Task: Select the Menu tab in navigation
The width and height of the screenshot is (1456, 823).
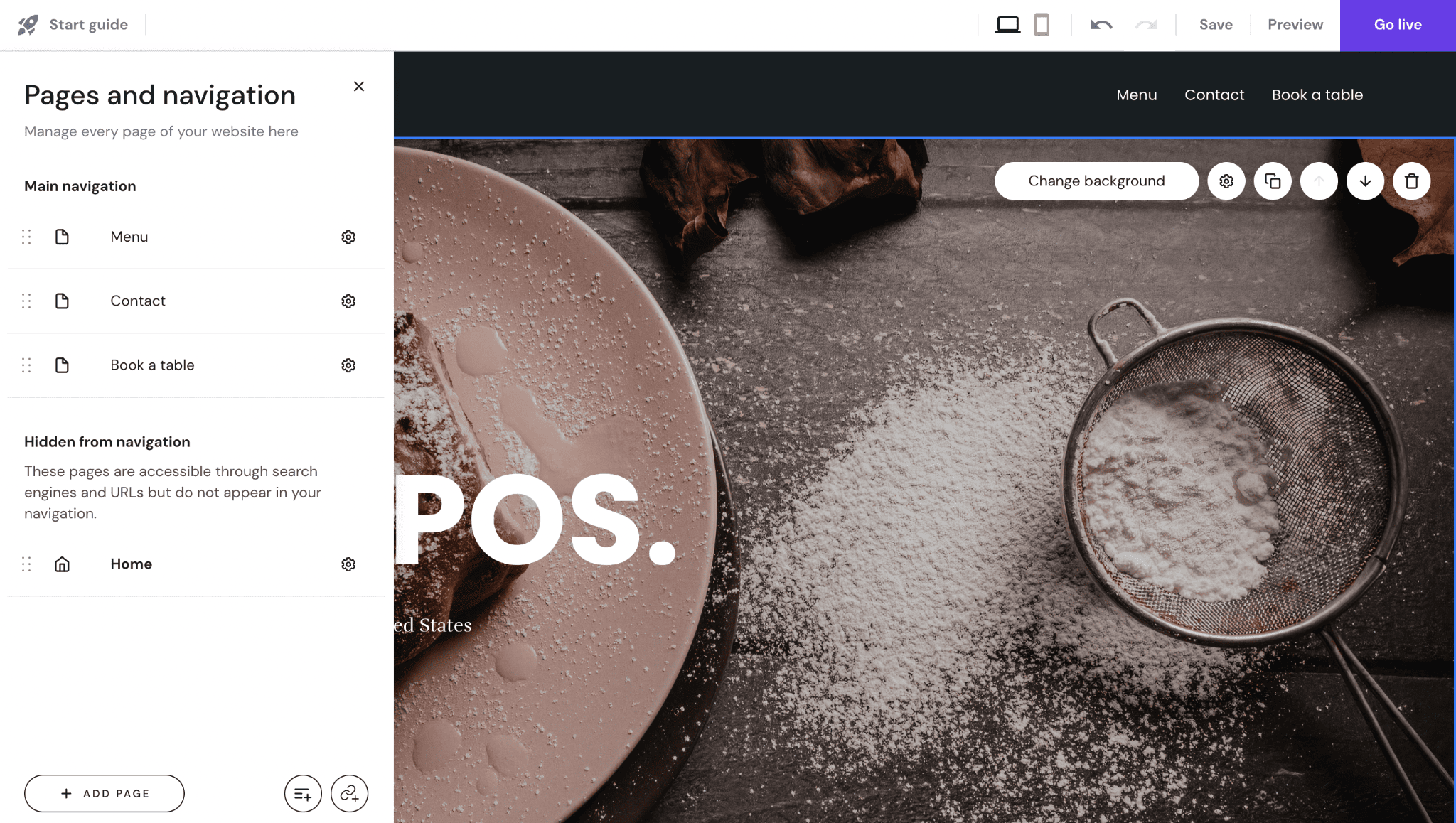Action: point(1136,95)
